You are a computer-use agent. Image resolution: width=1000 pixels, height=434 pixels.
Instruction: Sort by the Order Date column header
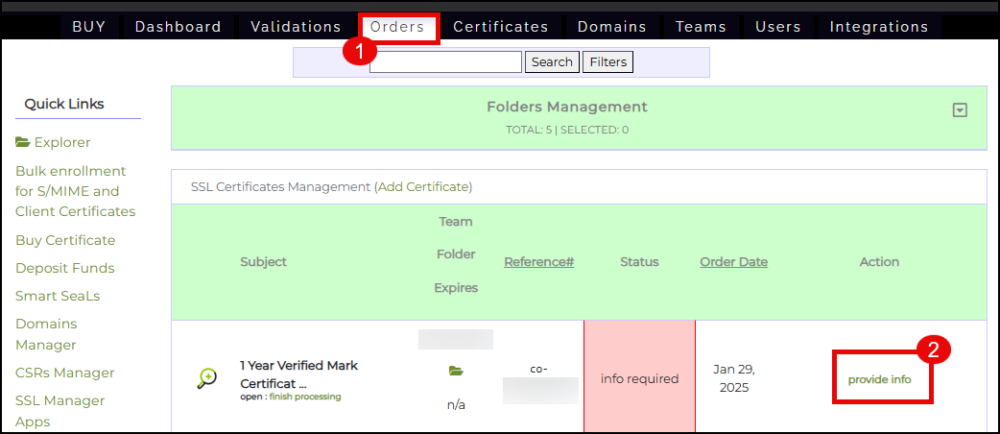click(x=733, y=262)
